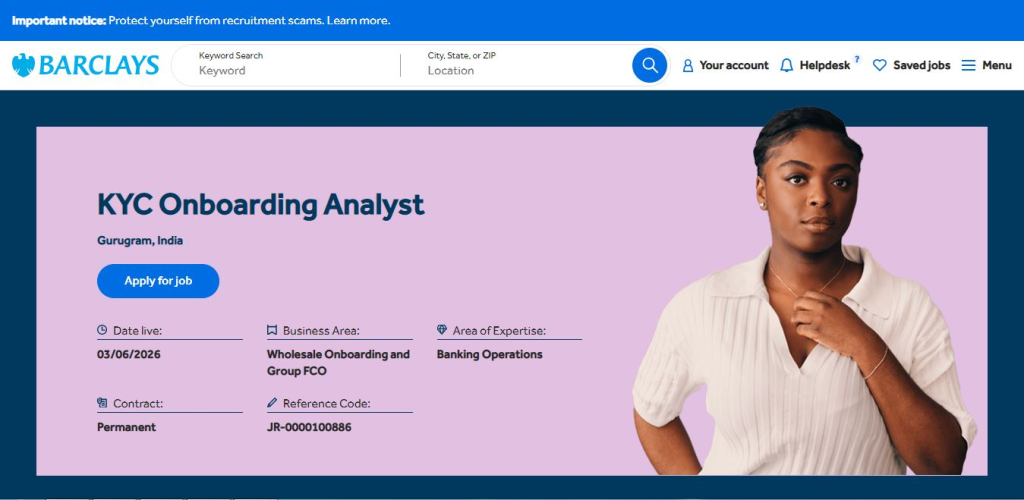Click the Important notice: text
Viewport: 1024px width, 500px height.
[59, 20]
